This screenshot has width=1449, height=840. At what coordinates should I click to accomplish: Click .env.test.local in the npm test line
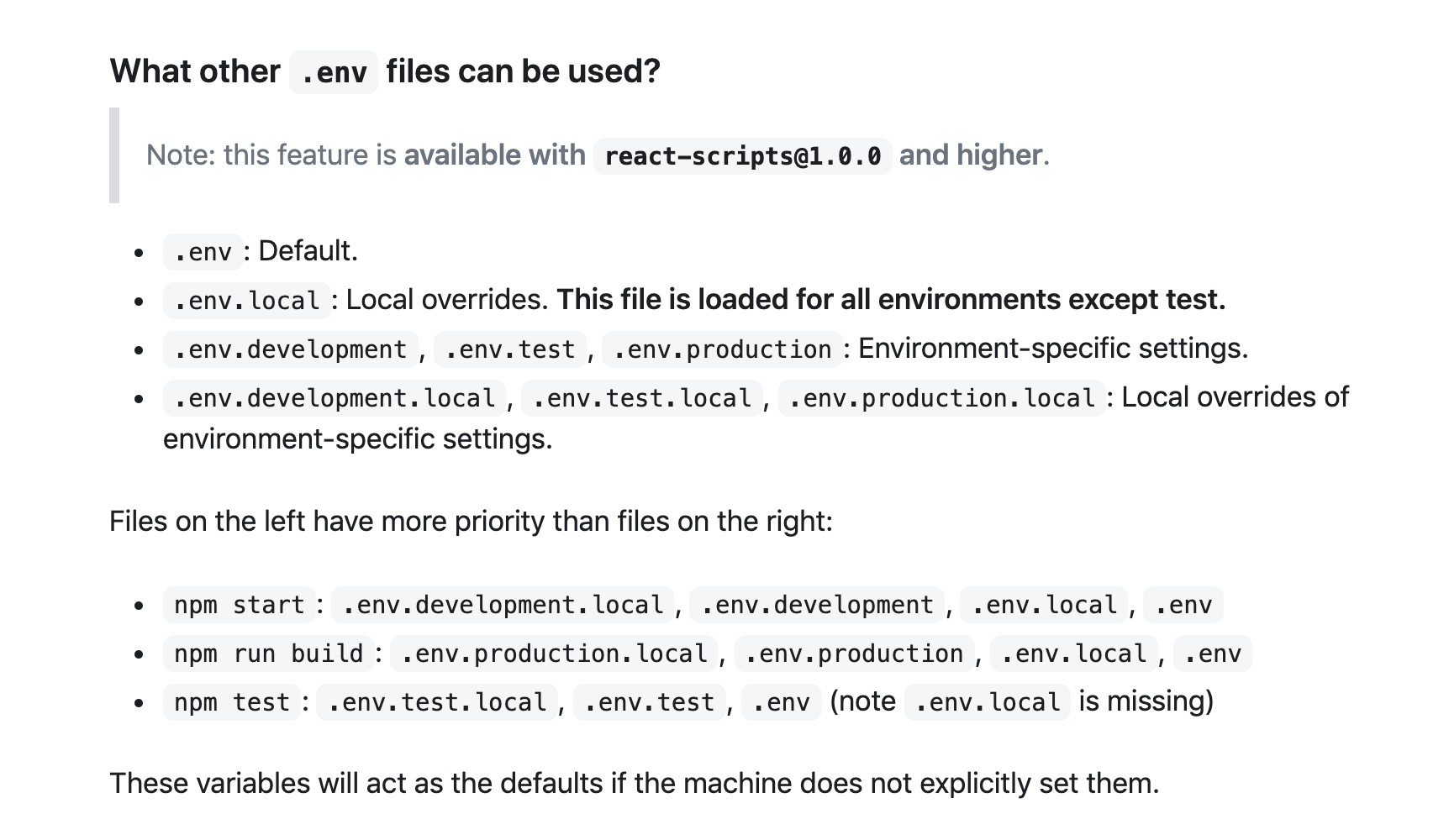(437, 701)
